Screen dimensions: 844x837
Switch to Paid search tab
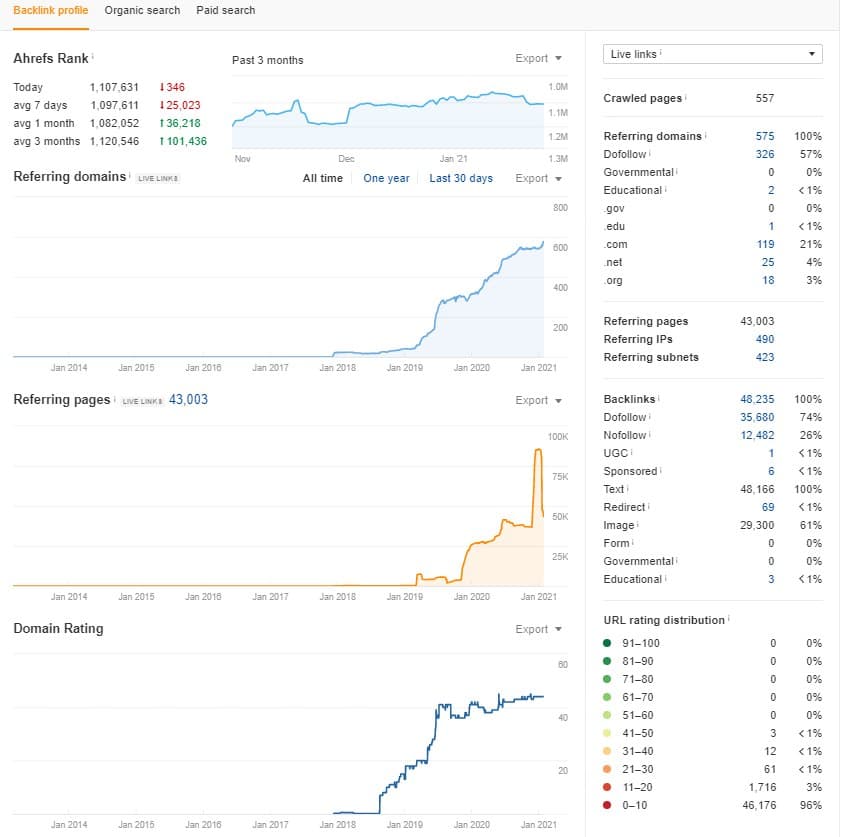(226, 10)
